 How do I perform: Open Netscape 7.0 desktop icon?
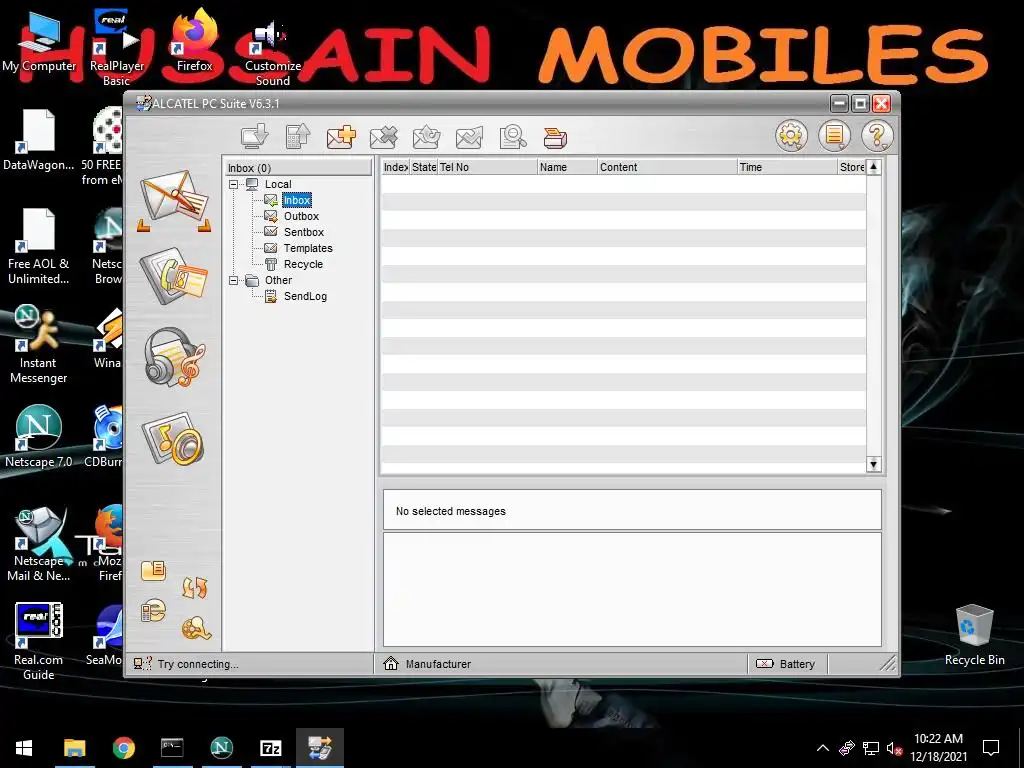pyautogui.click(x=39, y=436)
